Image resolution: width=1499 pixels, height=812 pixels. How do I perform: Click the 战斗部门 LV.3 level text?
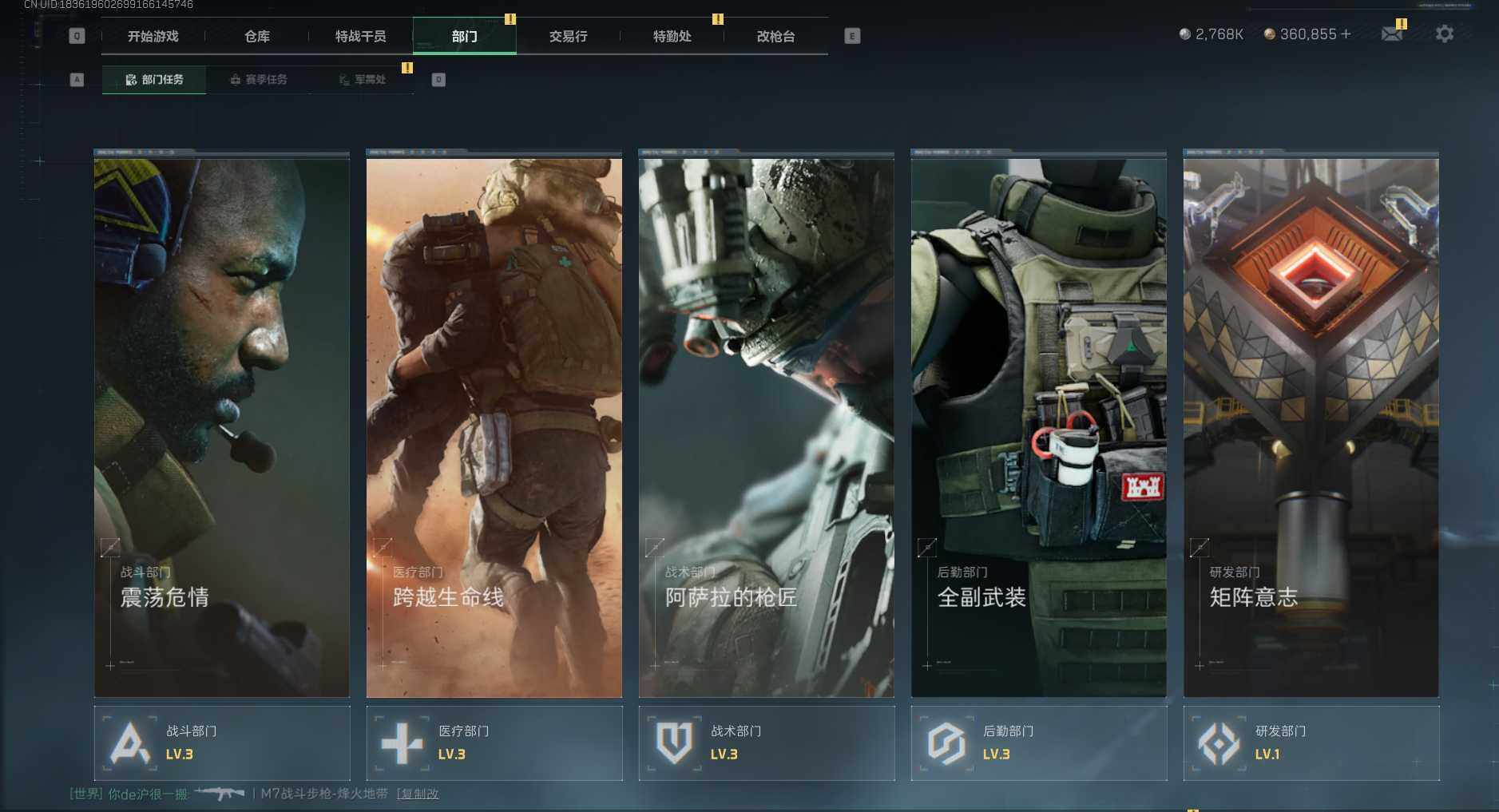click(x=180, y=755)
